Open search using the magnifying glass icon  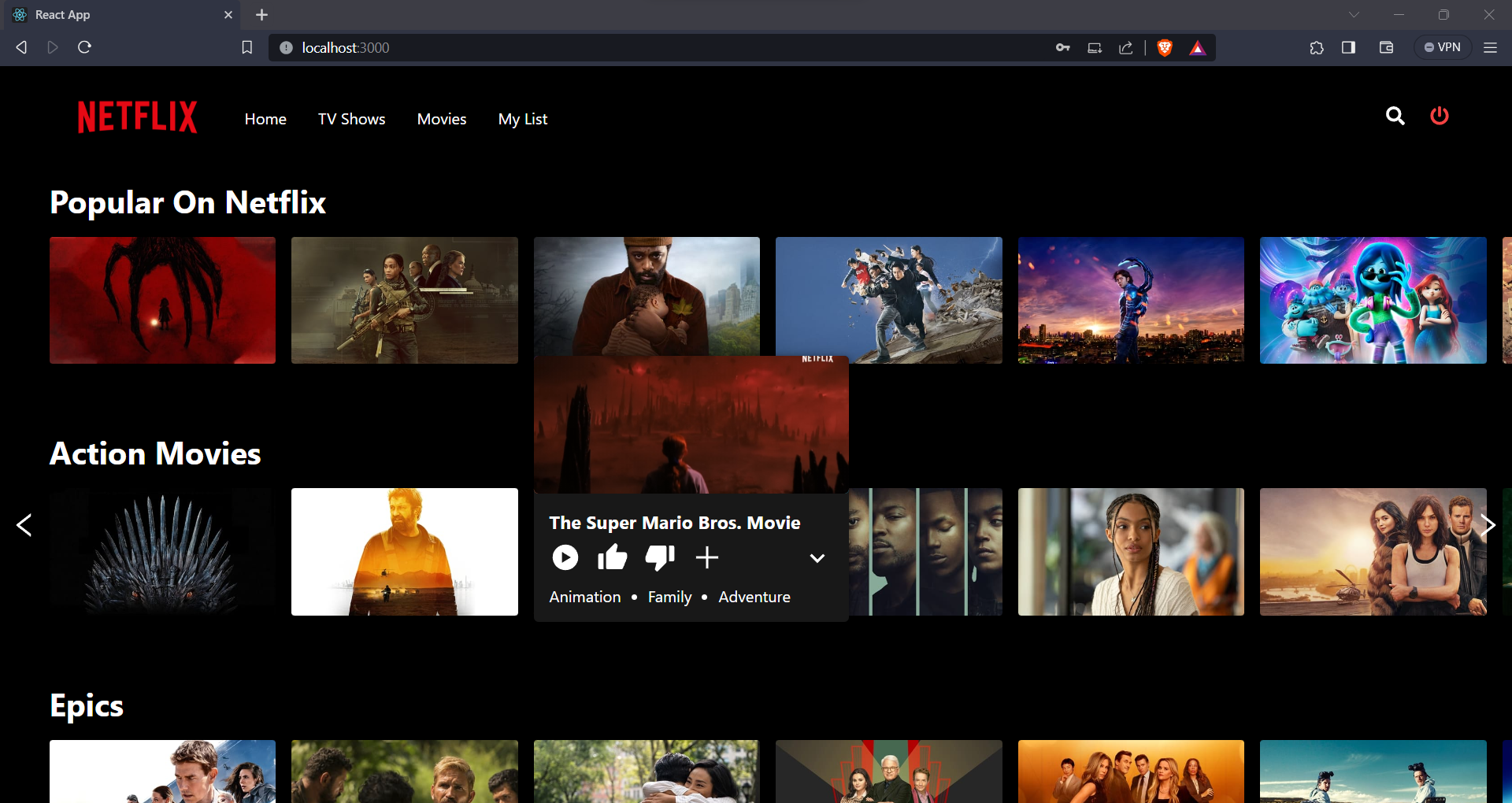tap(1395, 116)
